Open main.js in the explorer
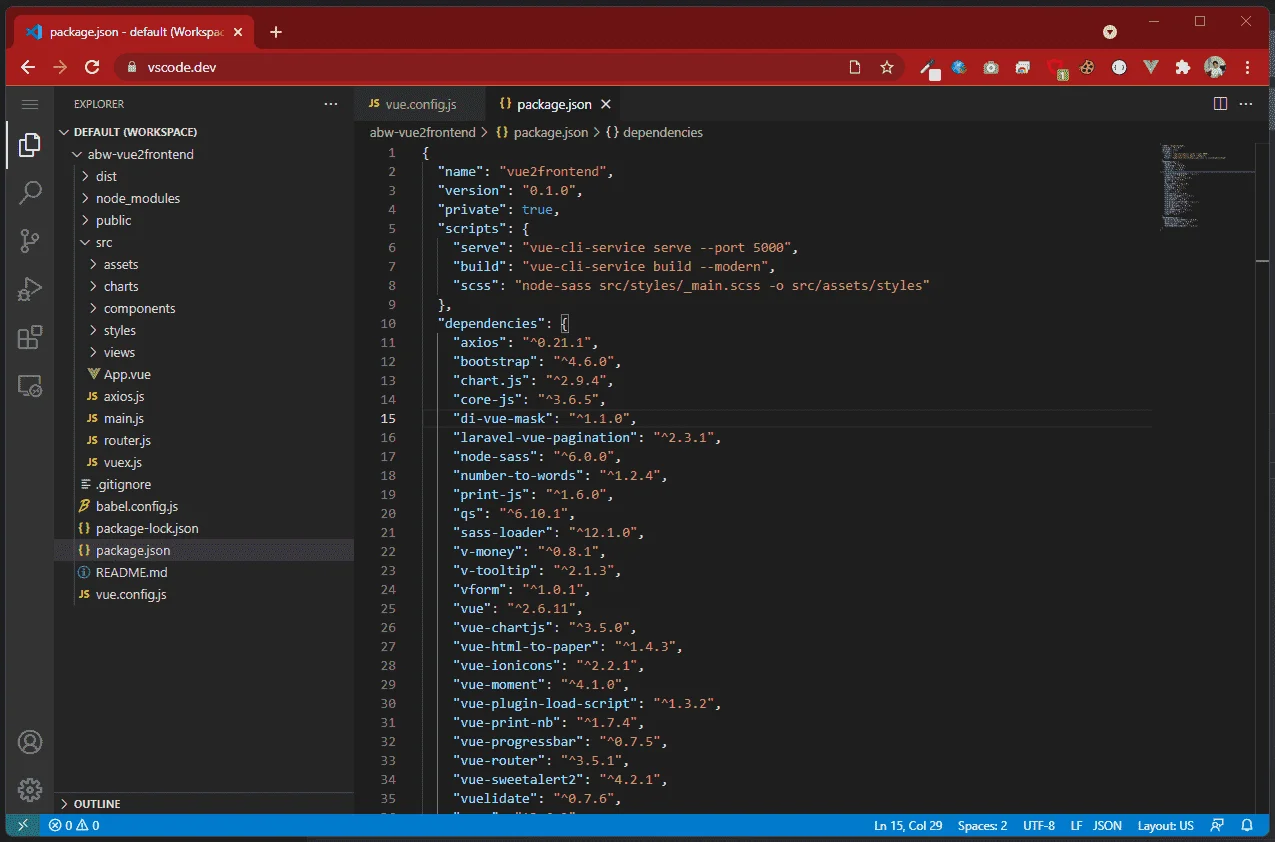 (x=124, y=418)
